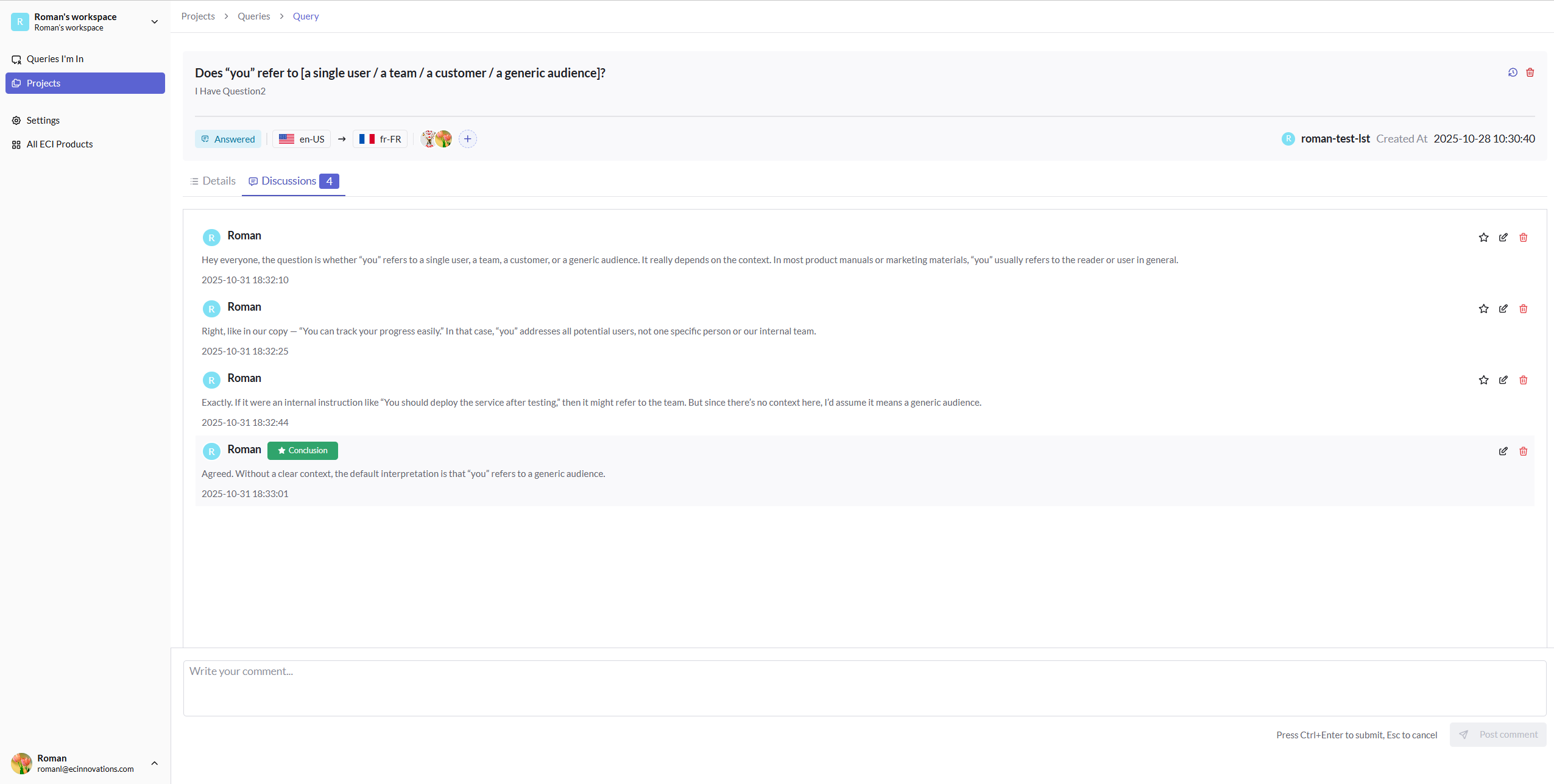Toggle the star on the first comment
This screenshot has height=784, width=1554.
tap(1483, 237)
